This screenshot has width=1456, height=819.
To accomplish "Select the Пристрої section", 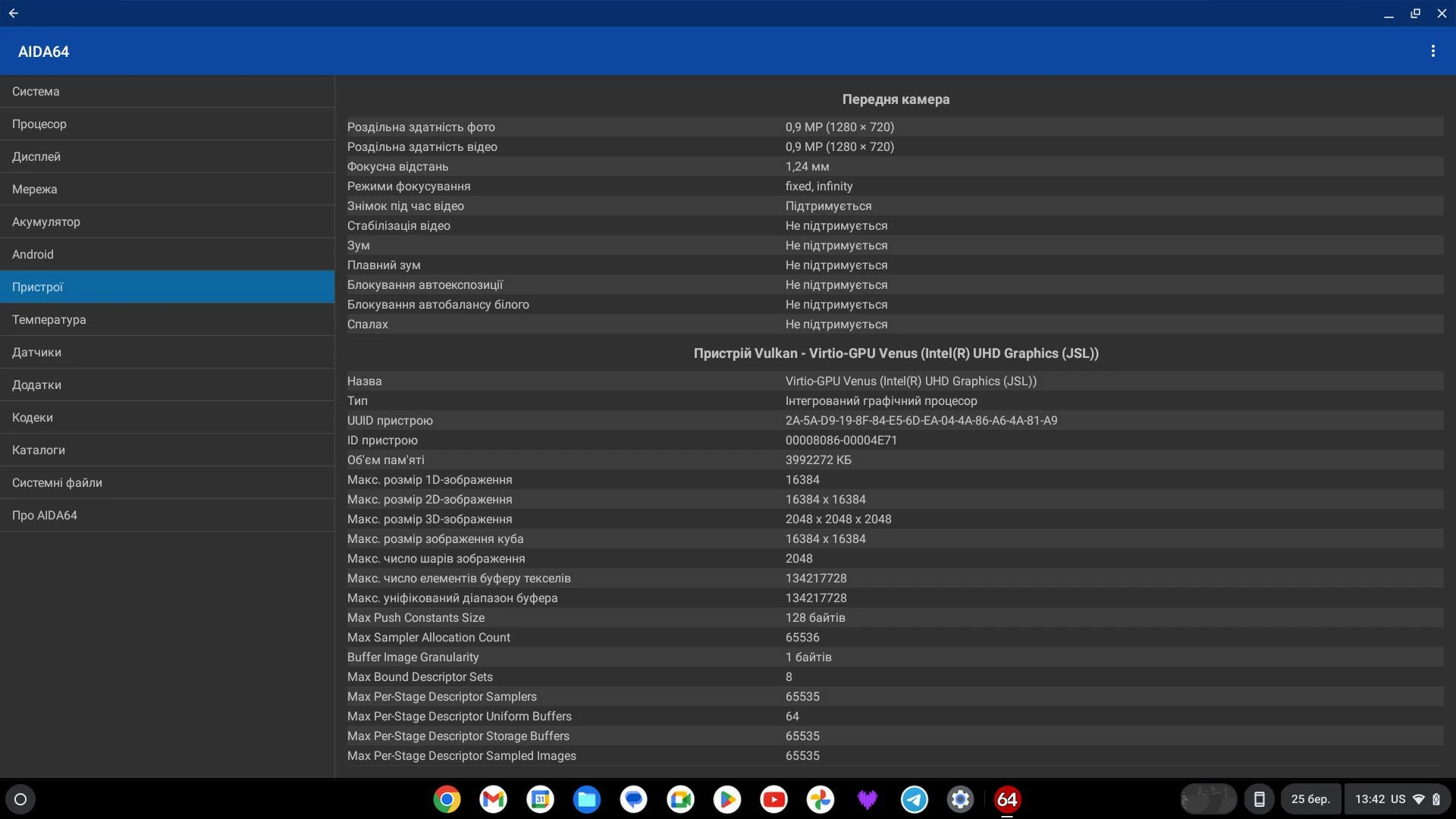I will coord(167,287).
